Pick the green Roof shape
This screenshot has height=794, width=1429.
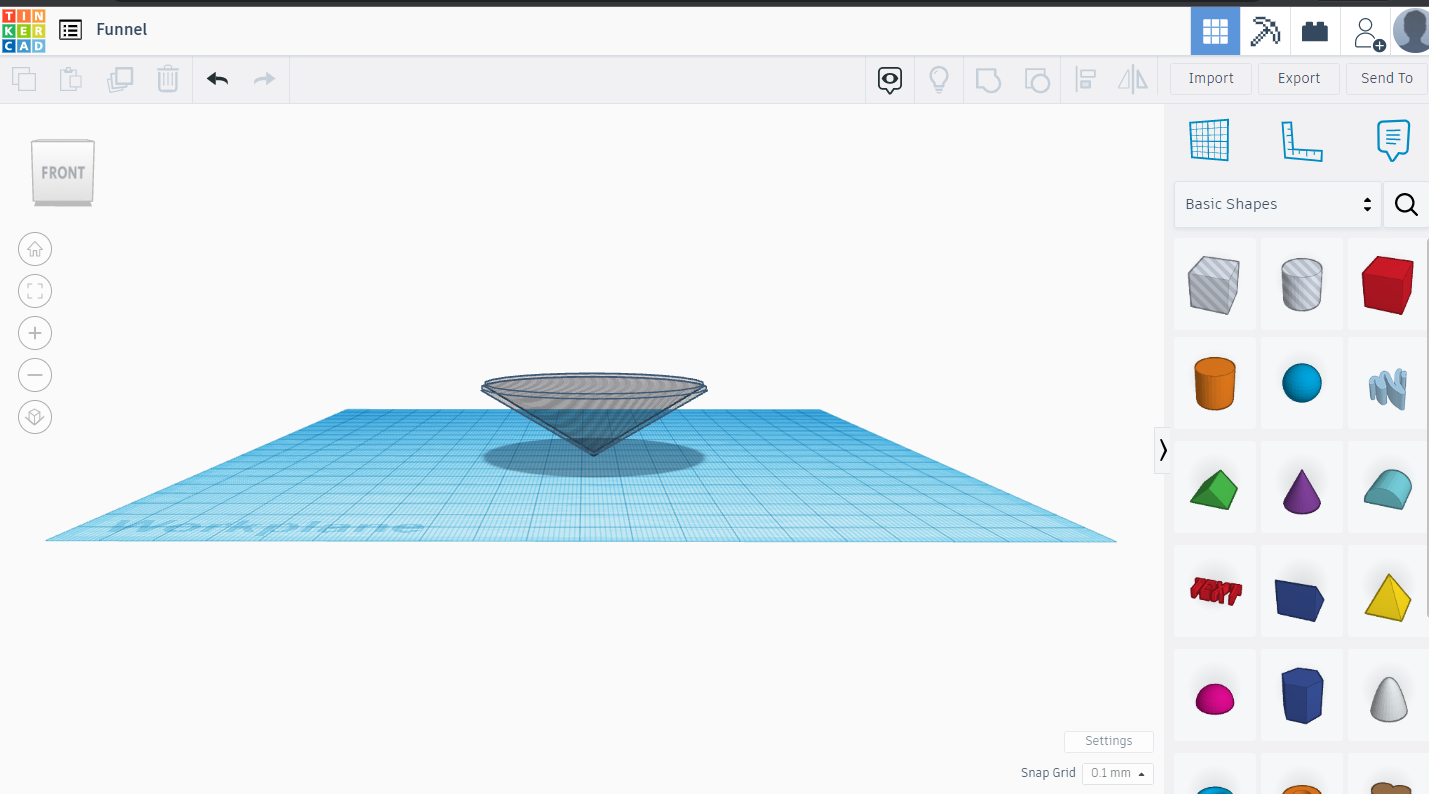[1214, 488]
